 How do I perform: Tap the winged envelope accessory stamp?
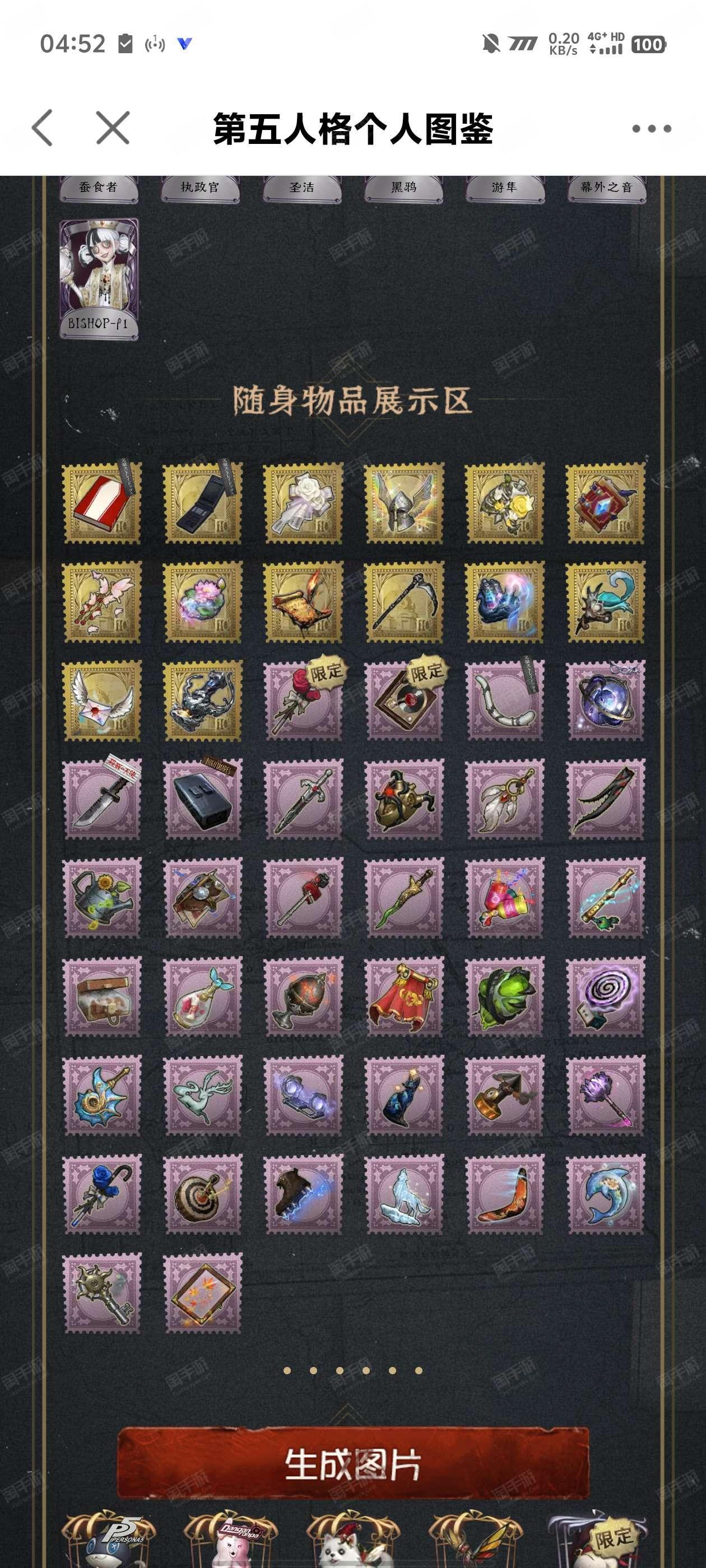[102, 701]
